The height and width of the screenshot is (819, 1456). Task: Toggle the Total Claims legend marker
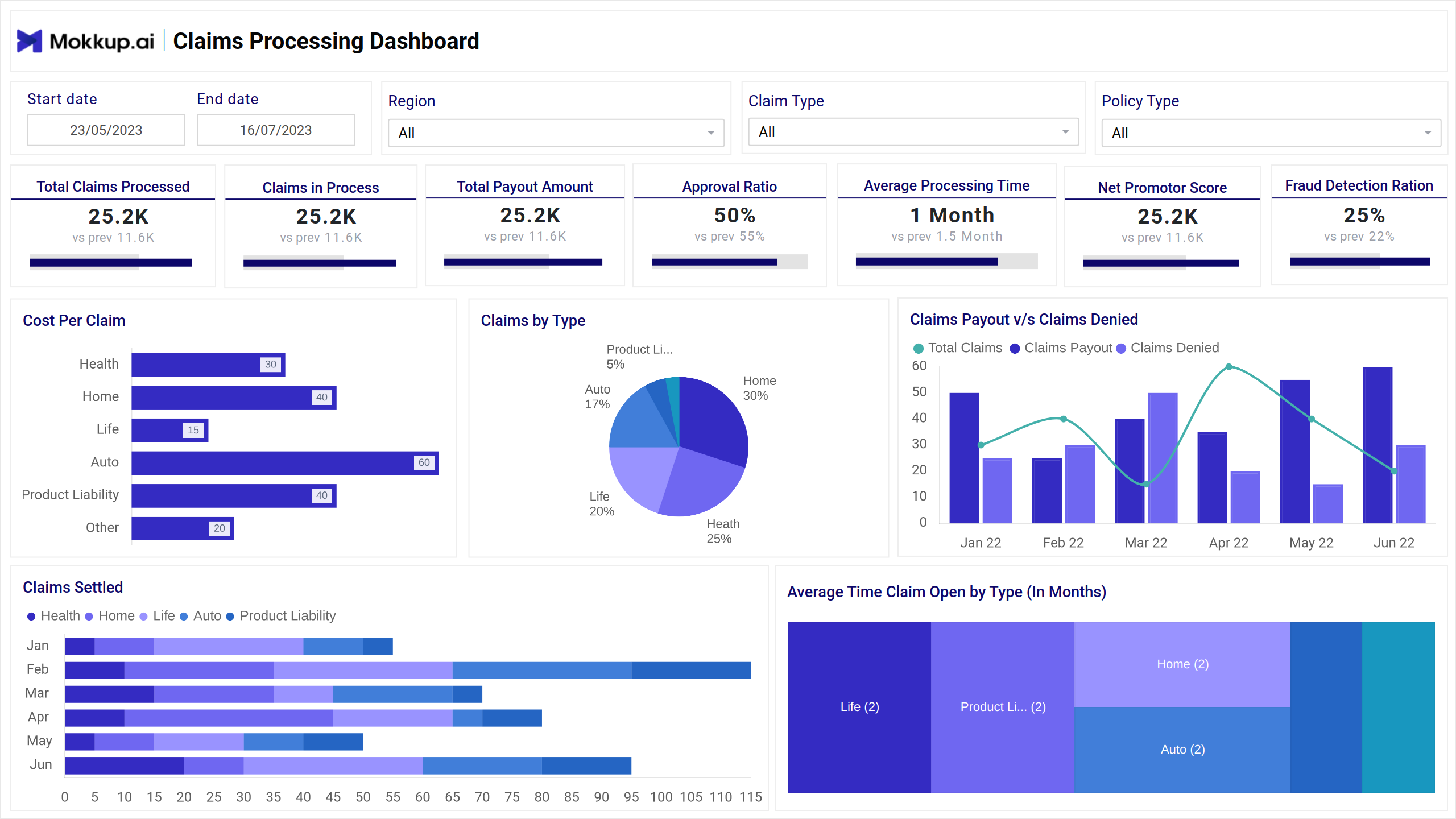[x=918, y=349]
